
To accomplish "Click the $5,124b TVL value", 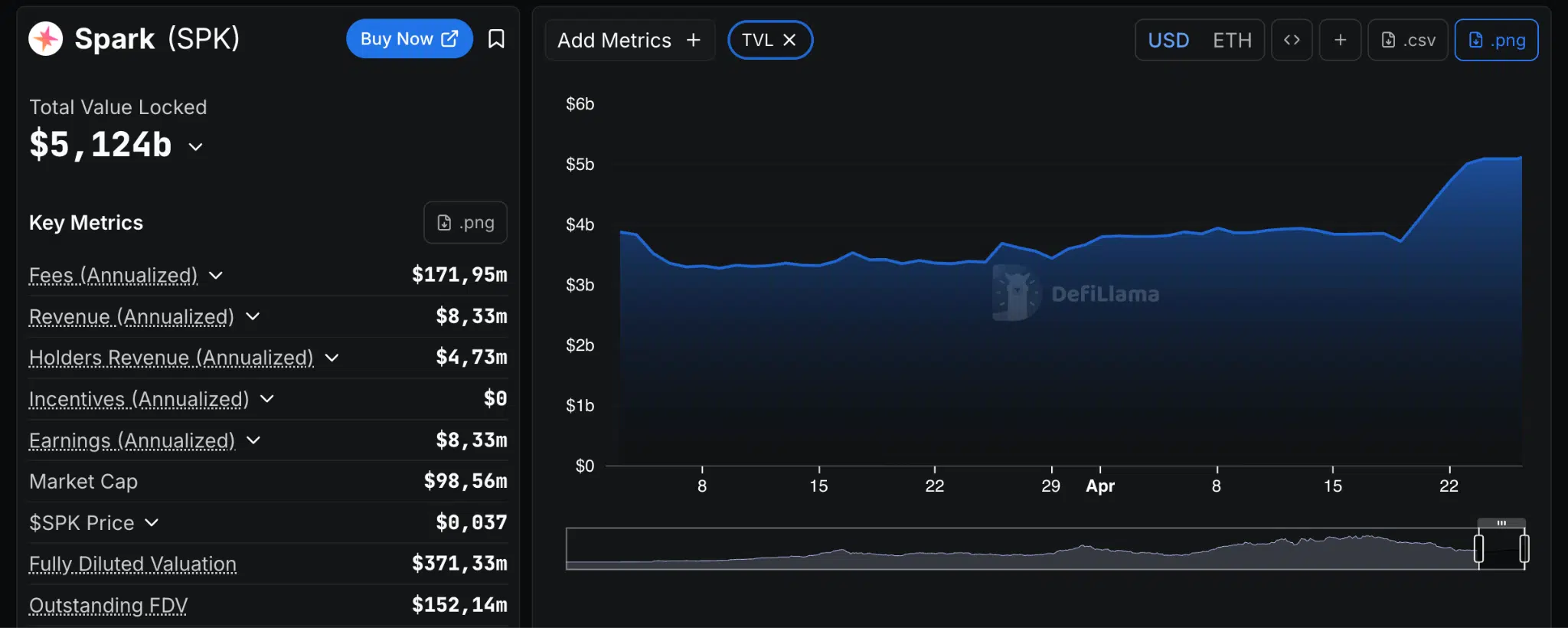I will tap(100, 145).
